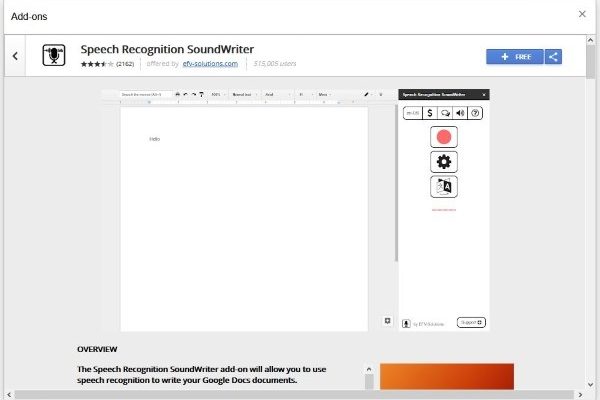The height and width of the screenshot is (400, 600).
Task: Close the SoundWriter sidebar panel
Action: 484,95
